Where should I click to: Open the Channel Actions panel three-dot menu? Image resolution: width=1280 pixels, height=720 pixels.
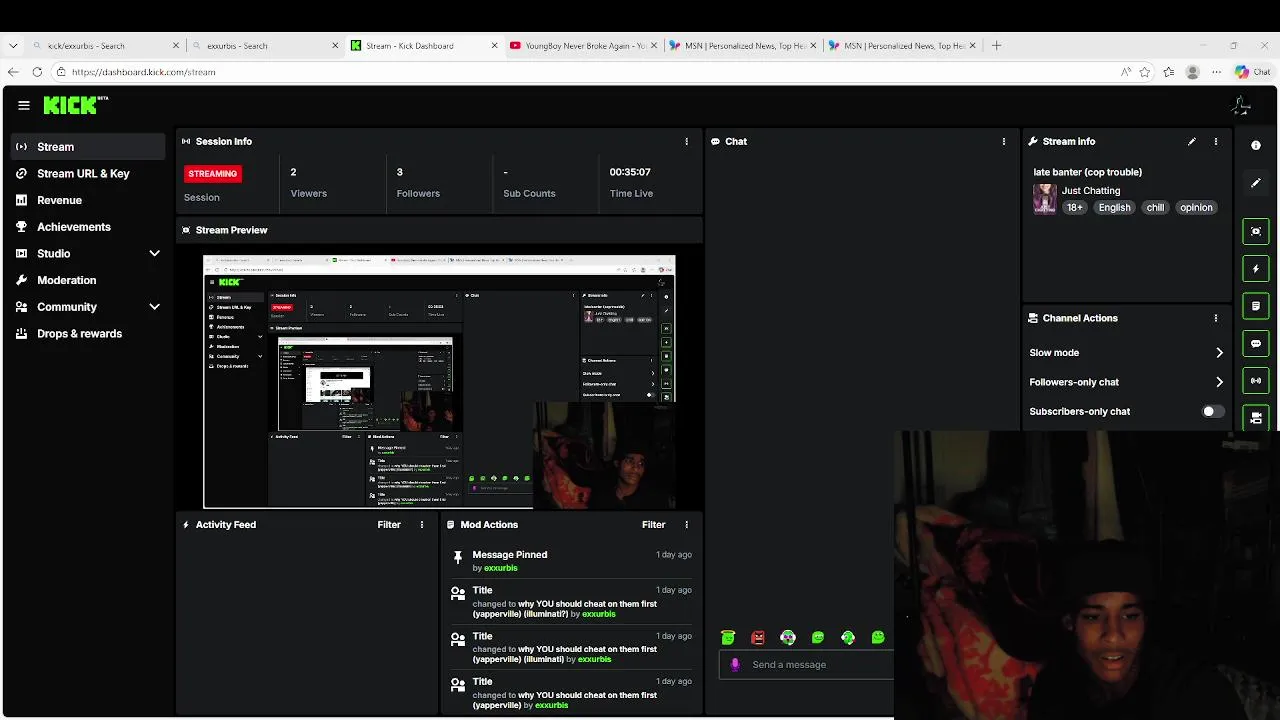point(1216,318)
